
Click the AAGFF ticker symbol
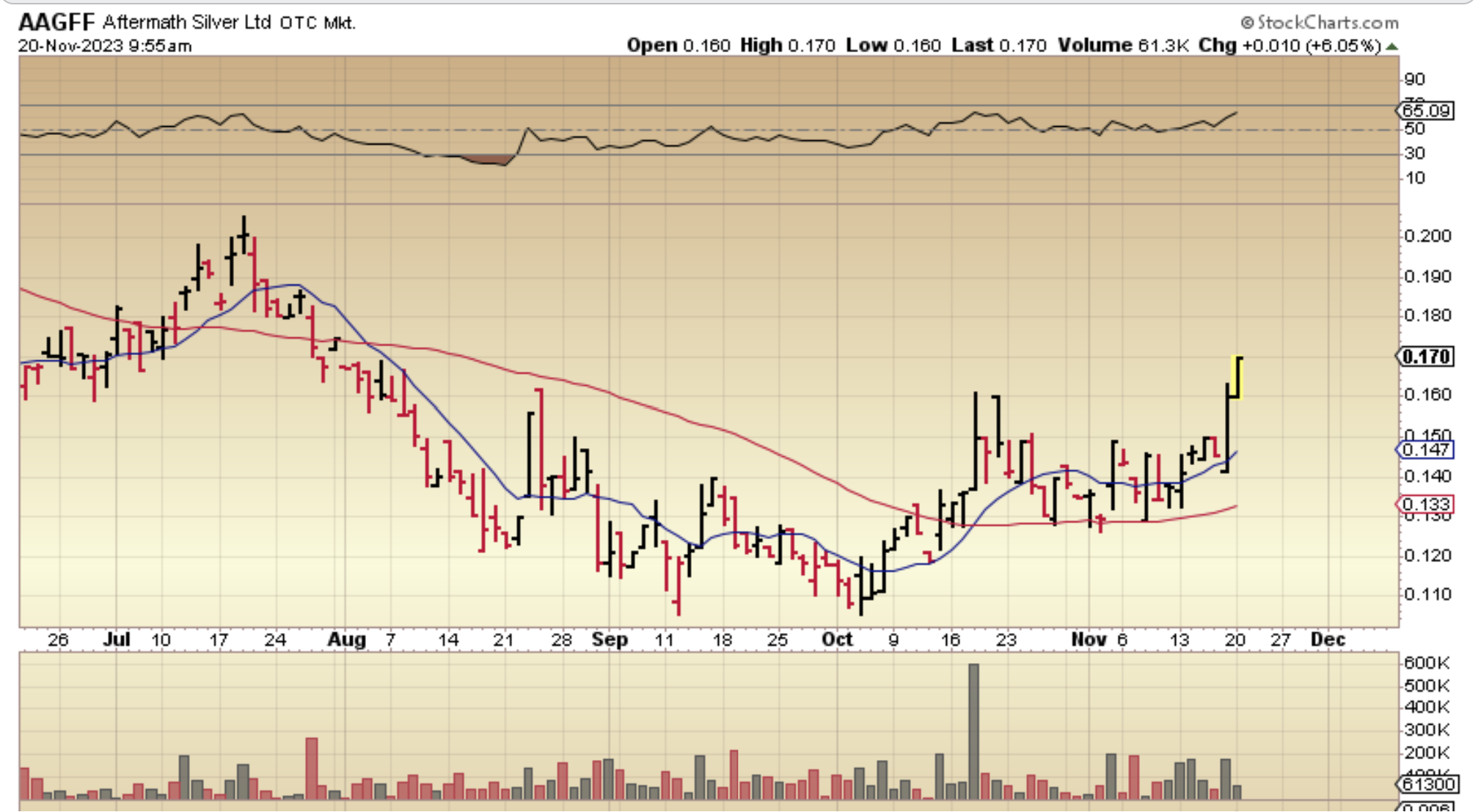(56, 22)
